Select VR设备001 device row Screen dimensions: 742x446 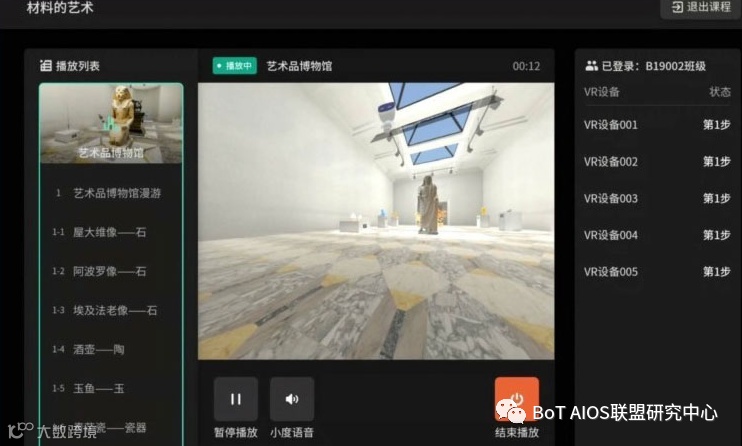point(657,125)
